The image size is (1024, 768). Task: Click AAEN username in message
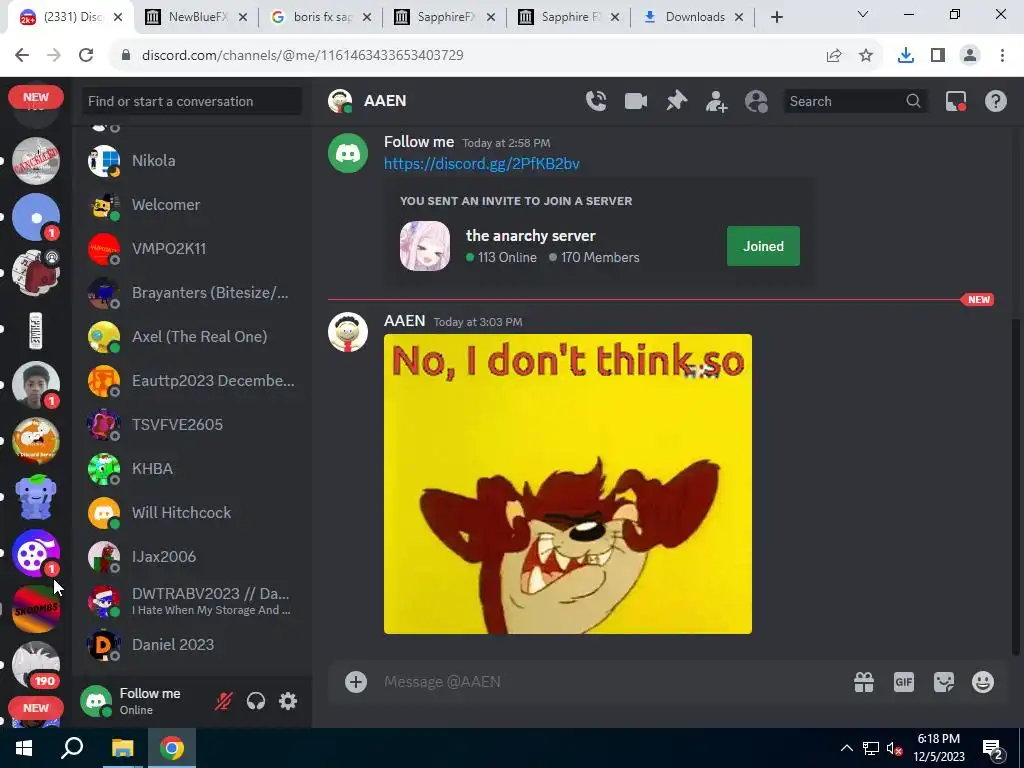coord(404,321)
